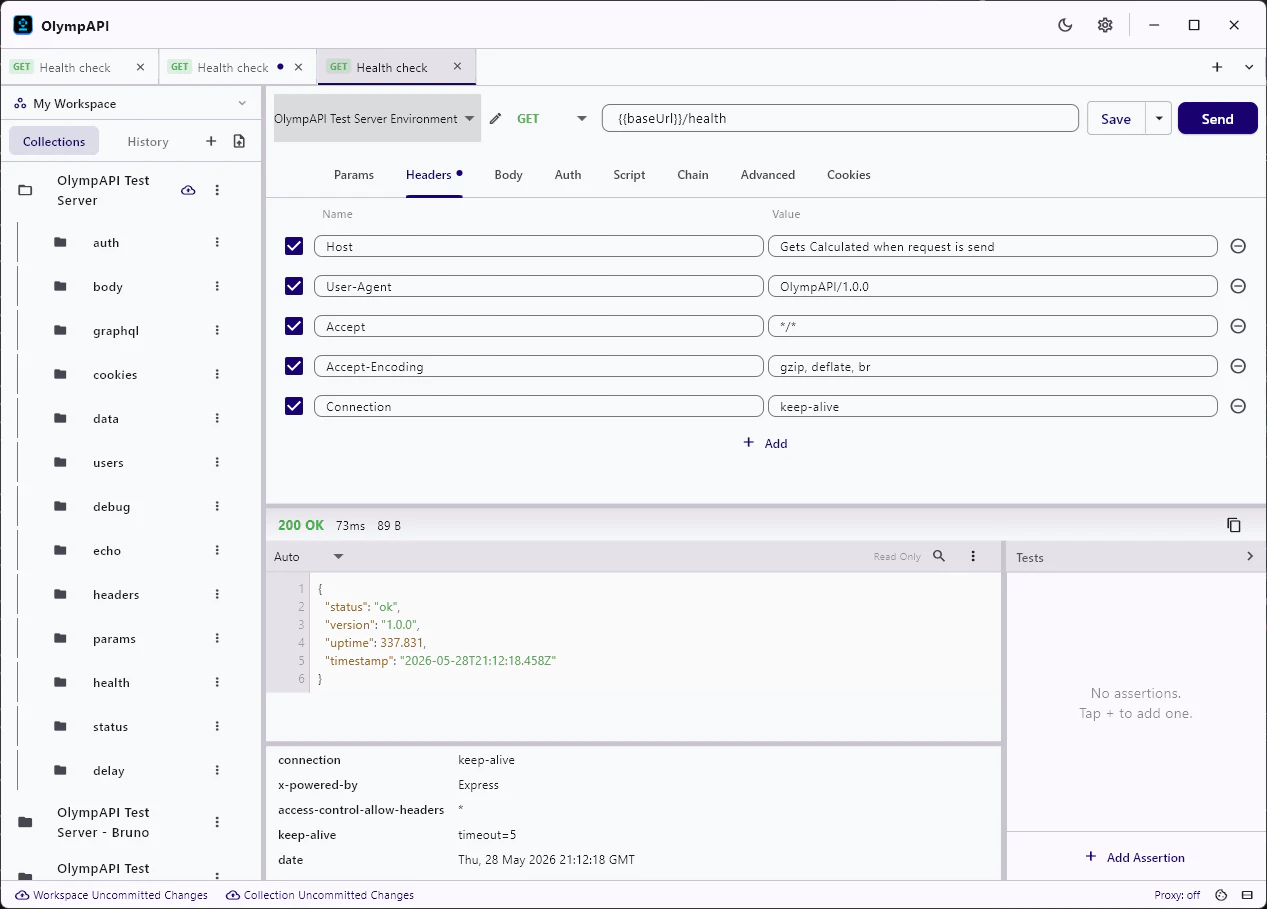Open more options for debug folder

[217, 506]
